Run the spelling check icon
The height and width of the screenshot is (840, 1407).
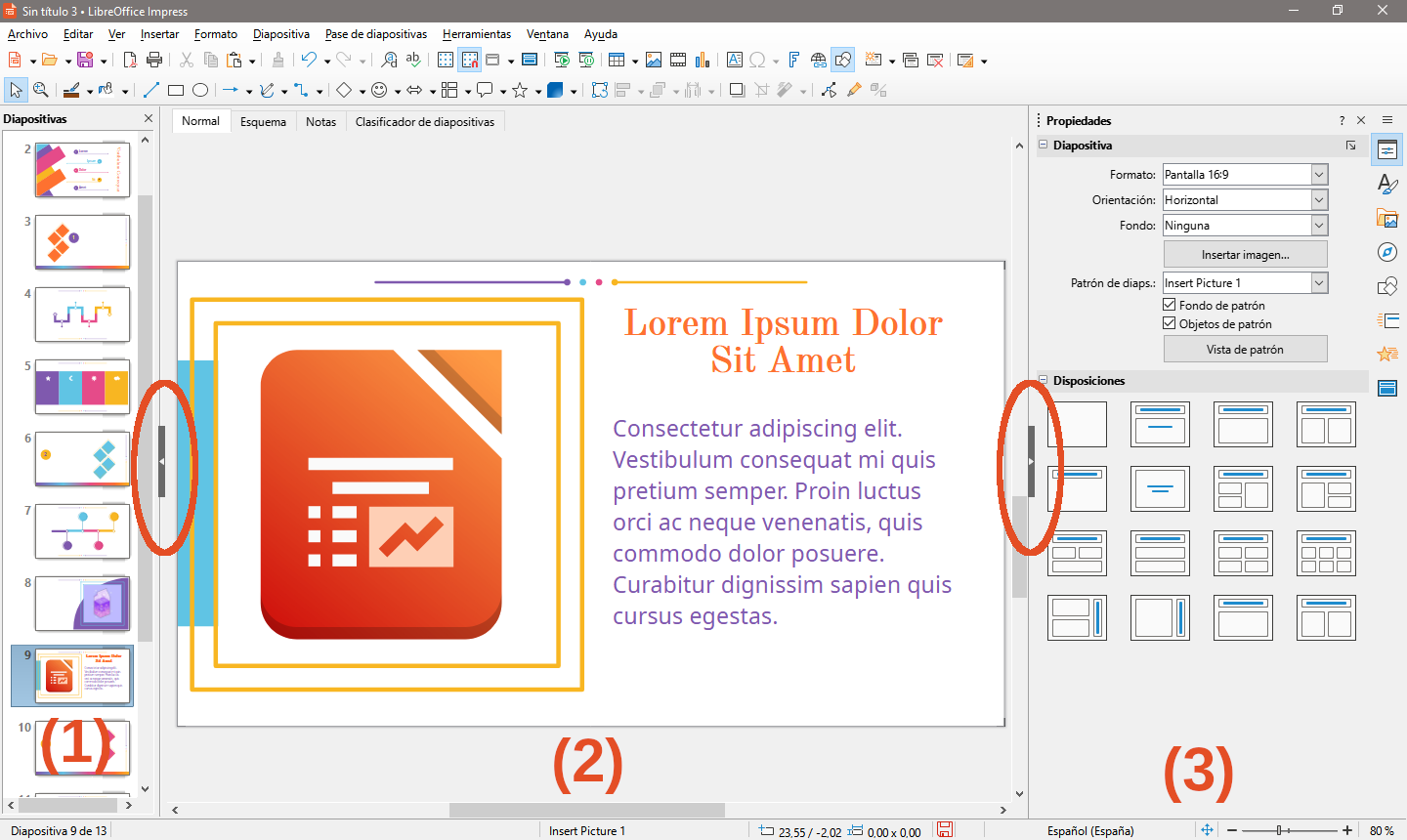(413, 61)
